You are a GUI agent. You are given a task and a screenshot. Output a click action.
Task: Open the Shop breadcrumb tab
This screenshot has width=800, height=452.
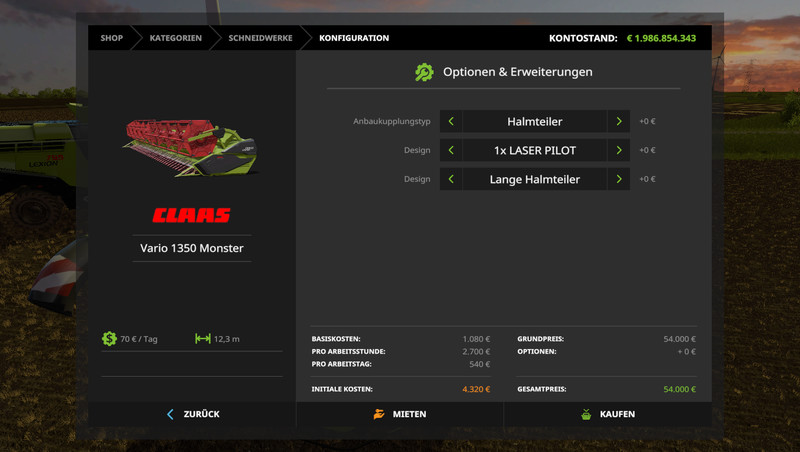pos(111,38)
